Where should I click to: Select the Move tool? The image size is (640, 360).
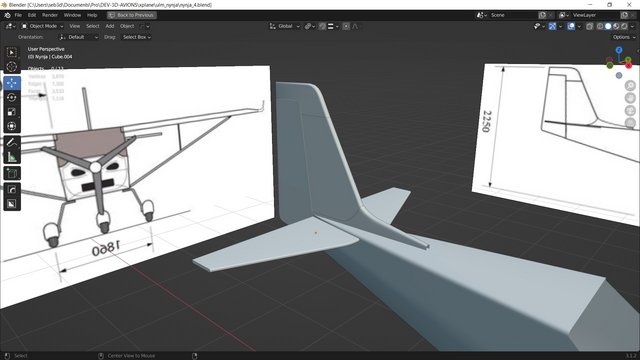tap(12, 83)
